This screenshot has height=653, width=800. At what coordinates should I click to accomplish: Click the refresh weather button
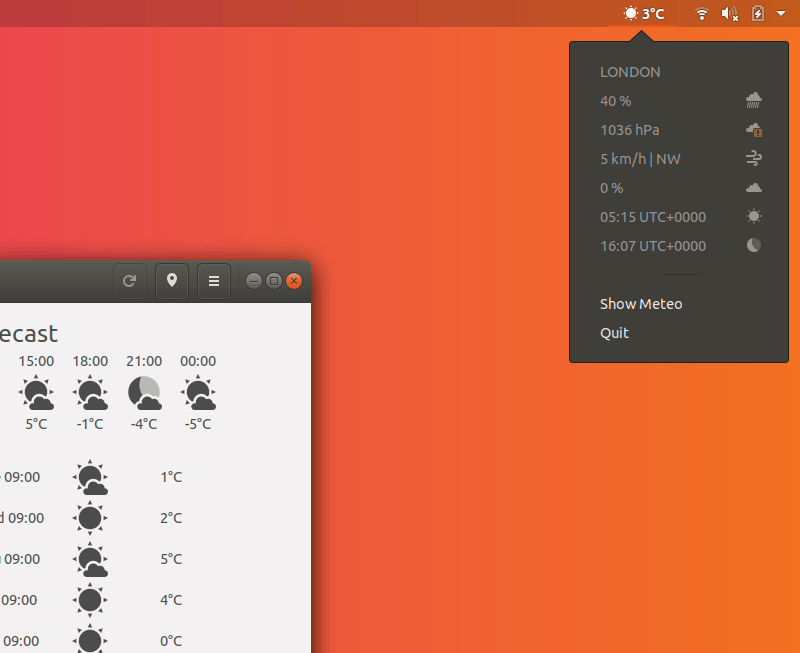pos(129,281)
